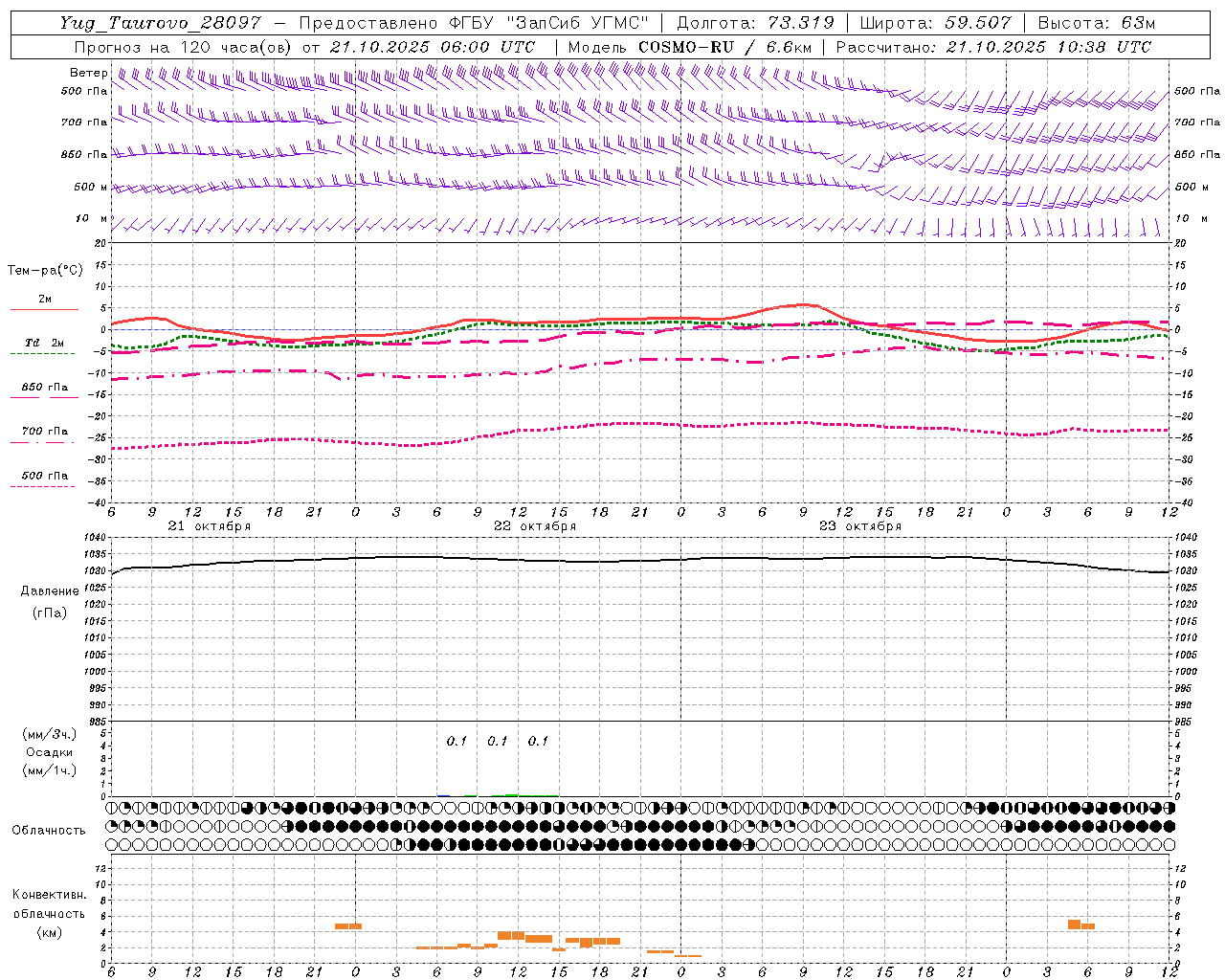Click the 'Осадки' precipitation label
The image size is (1225, 980).
tap(50, 752)
